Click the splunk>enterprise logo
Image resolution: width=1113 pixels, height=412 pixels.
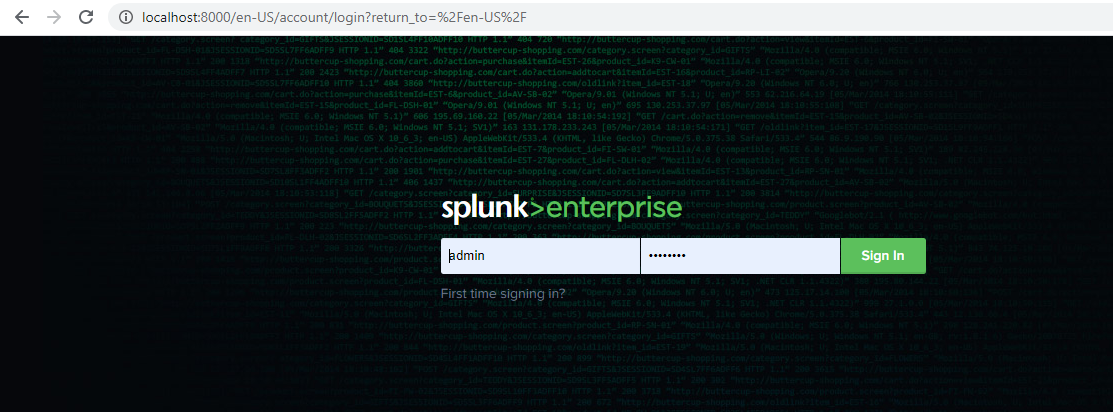click(561, 207)
